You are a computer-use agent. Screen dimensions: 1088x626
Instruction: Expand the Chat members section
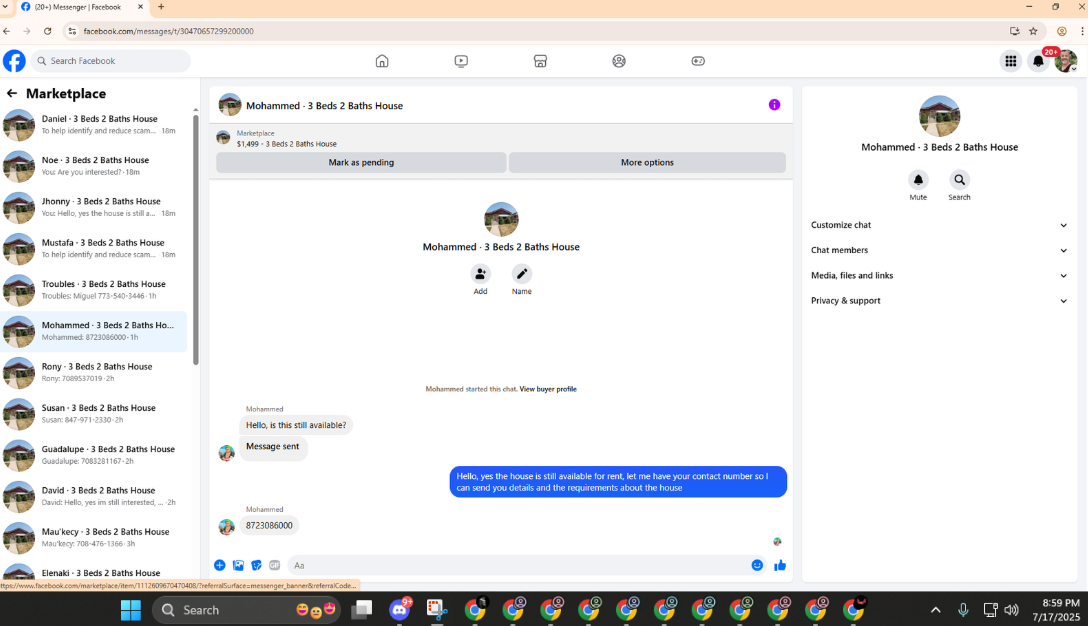[x=939, y=250]
